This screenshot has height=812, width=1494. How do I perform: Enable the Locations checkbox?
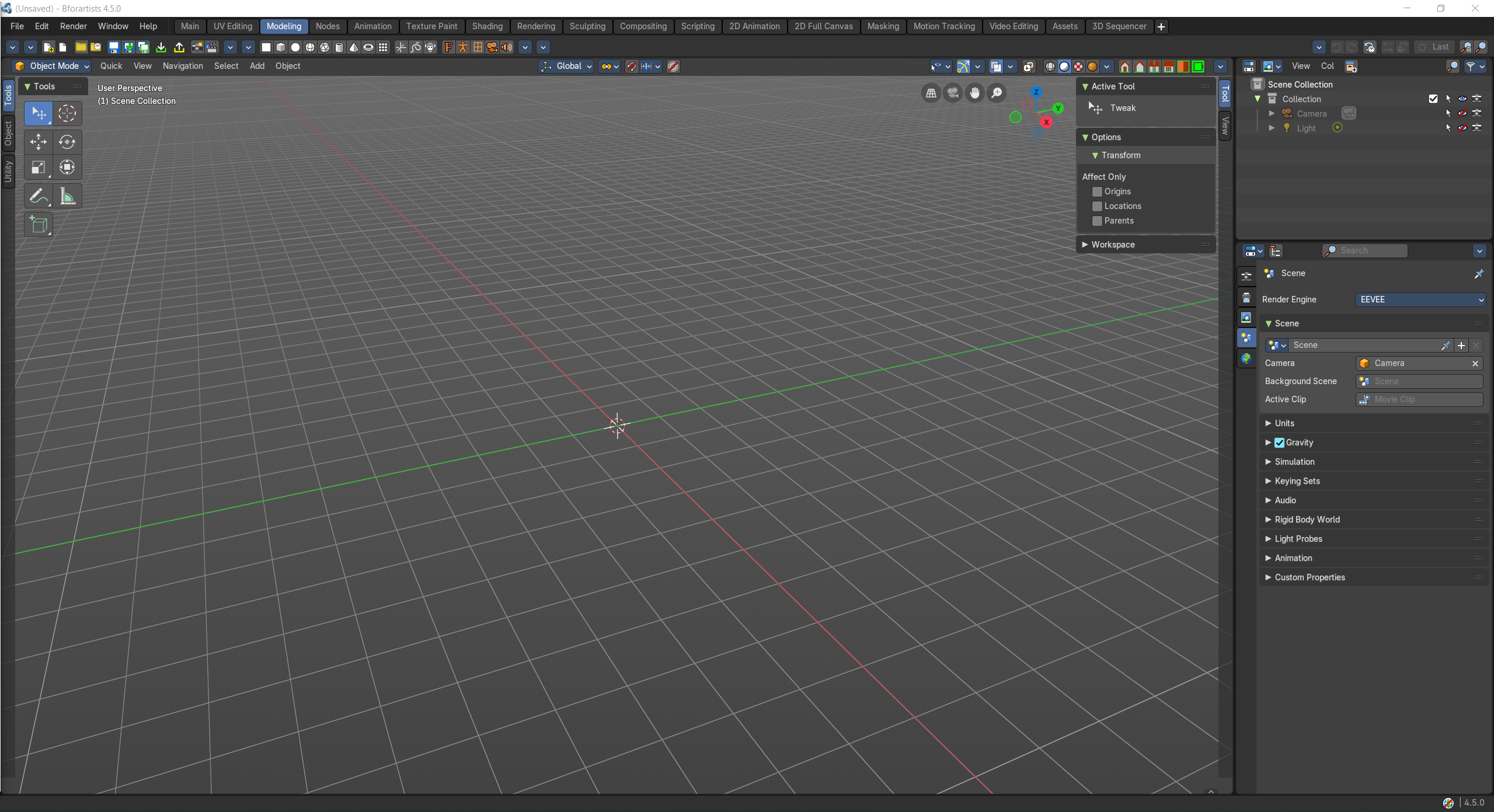coord(1097,206)
